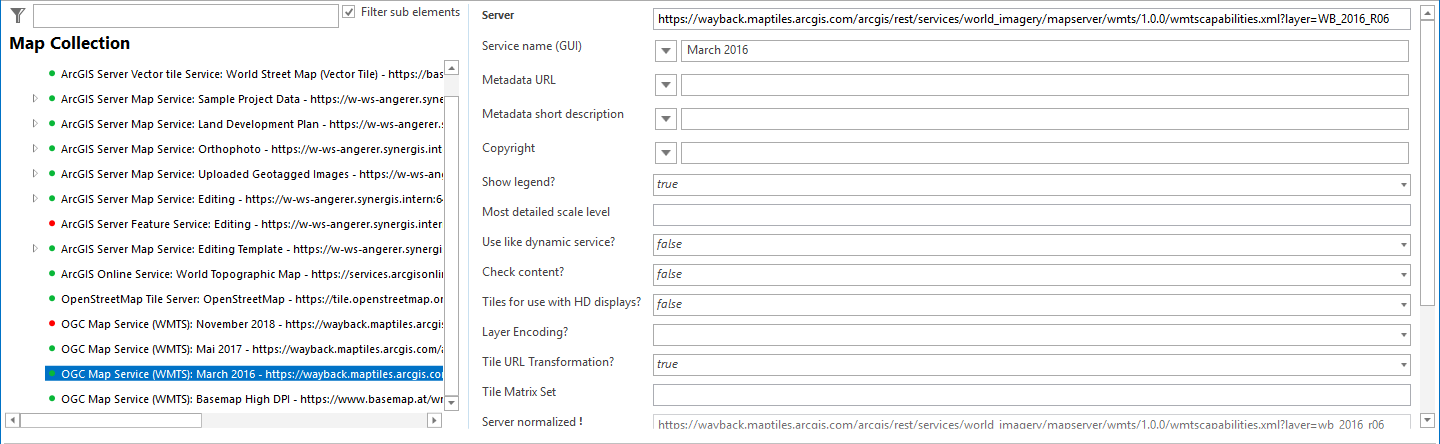1440x444 pixels.
Task: Click into the Server URL field
Action: [1030, 18]
